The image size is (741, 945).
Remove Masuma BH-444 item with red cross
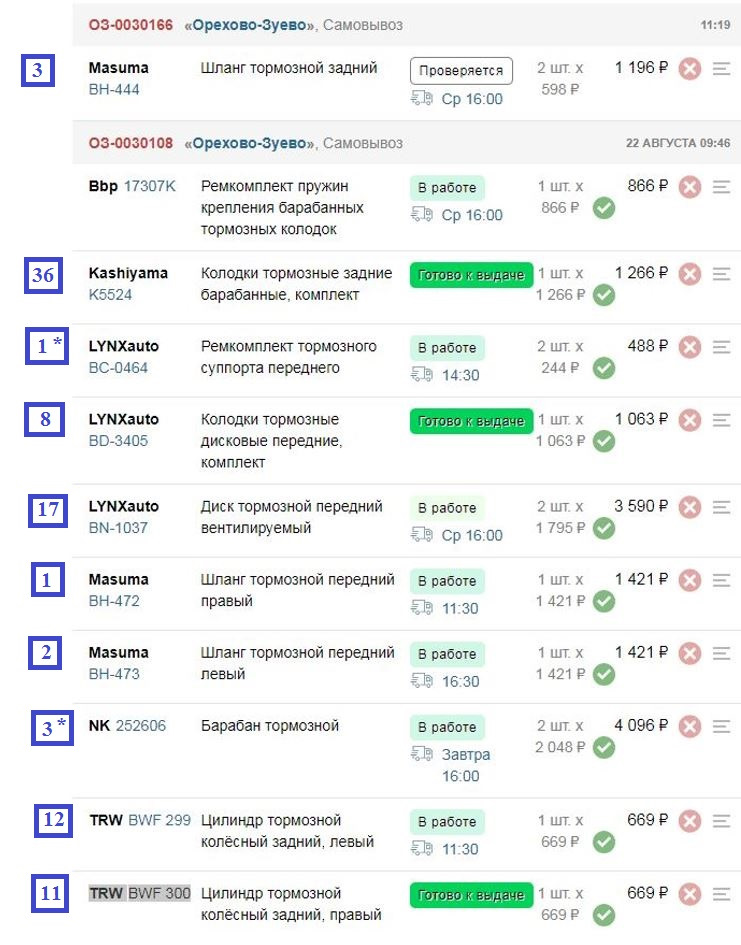689,69
